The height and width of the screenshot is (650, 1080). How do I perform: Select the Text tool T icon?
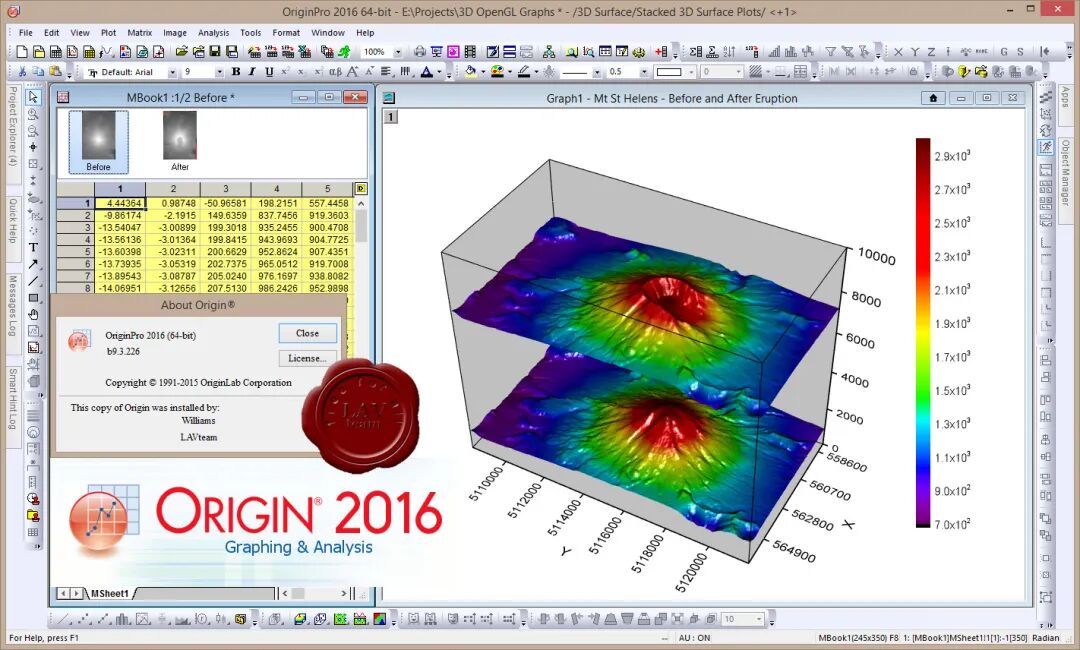33,247
